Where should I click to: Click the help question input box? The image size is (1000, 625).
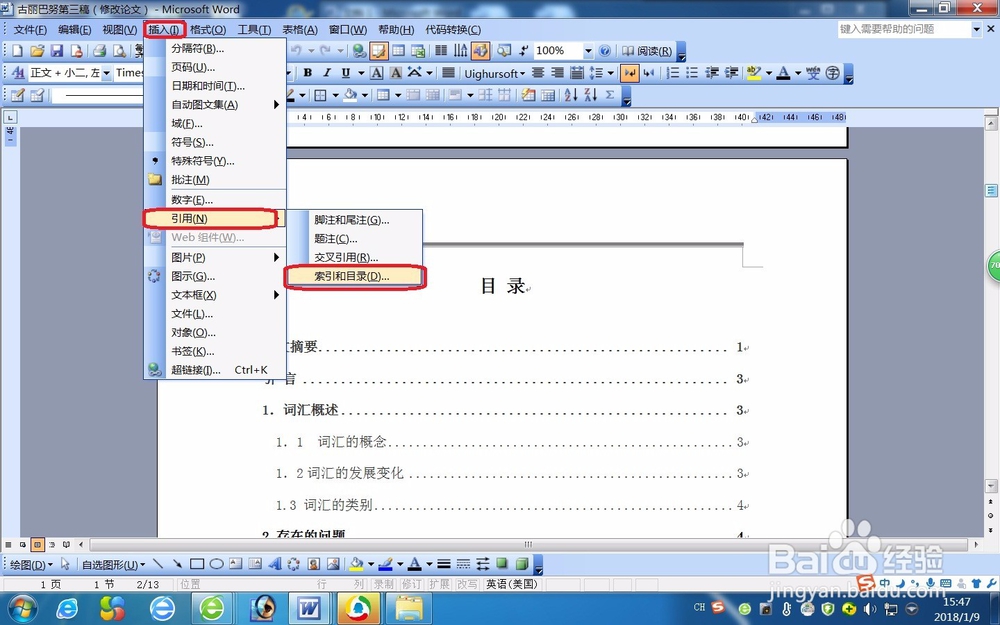tap(904, 29)
